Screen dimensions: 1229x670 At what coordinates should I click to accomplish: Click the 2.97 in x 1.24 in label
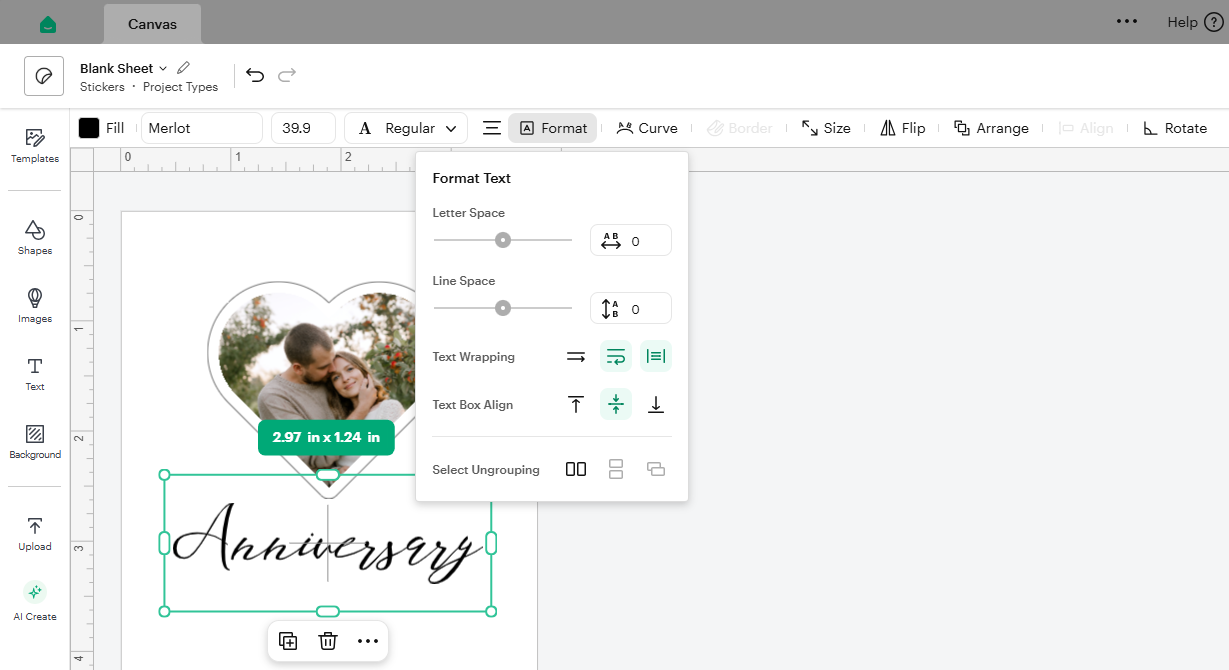[326, 437]
